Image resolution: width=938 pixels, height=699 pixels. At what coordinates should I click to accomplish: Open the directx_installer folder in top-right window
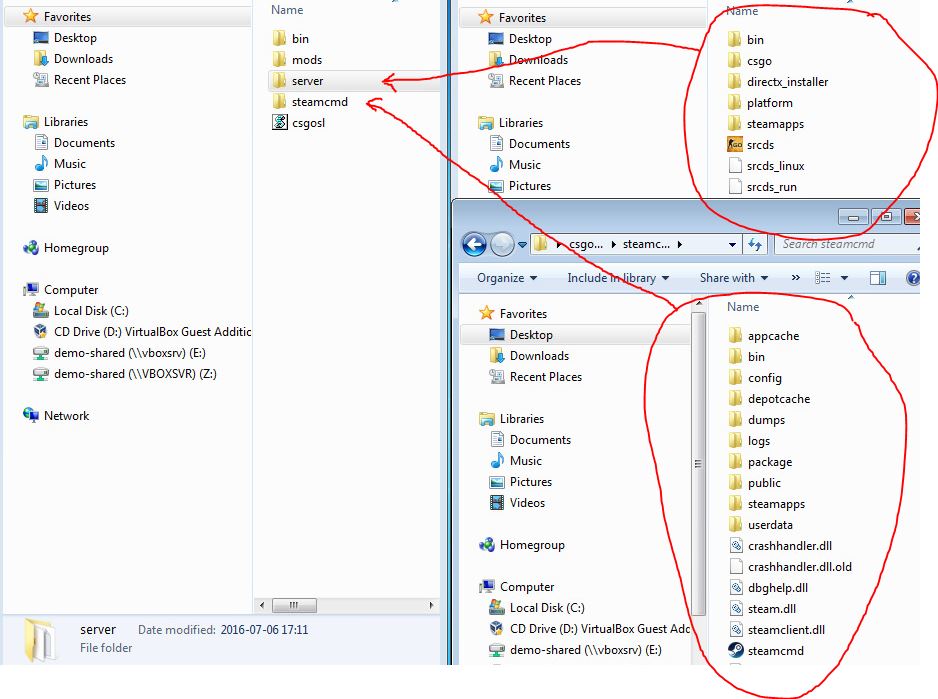click(x=778, y=81)
